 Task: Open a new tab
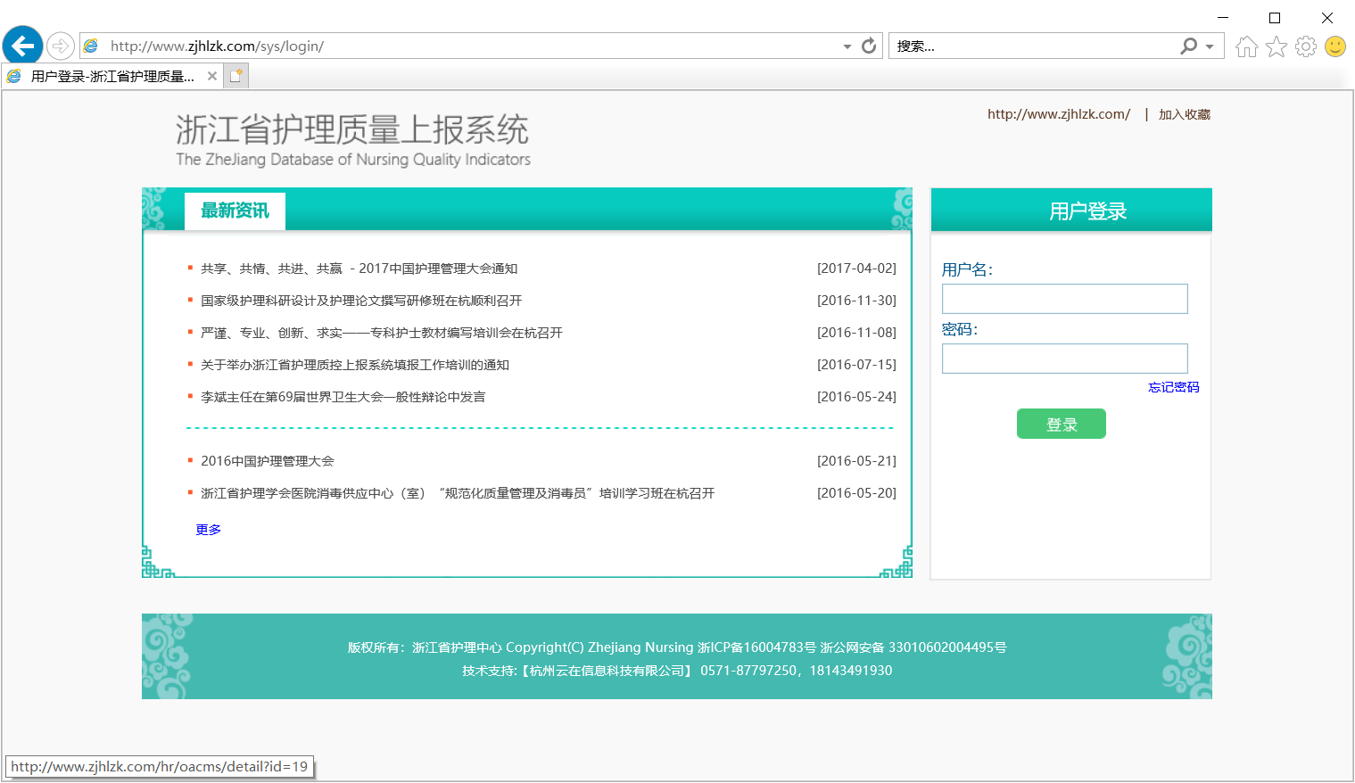point(236,76)
